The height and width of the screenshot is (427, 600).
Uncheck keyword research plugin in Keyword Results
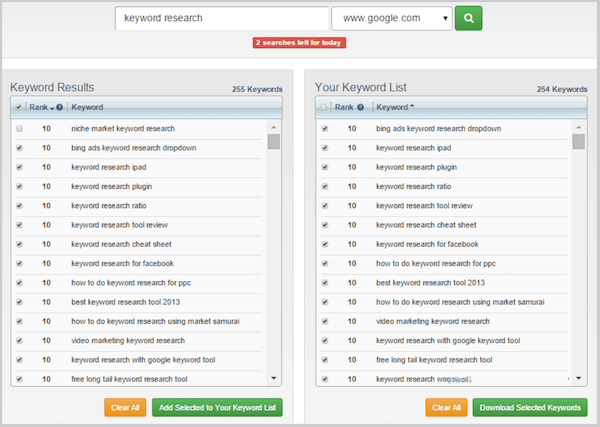click(x=20, y=187)
